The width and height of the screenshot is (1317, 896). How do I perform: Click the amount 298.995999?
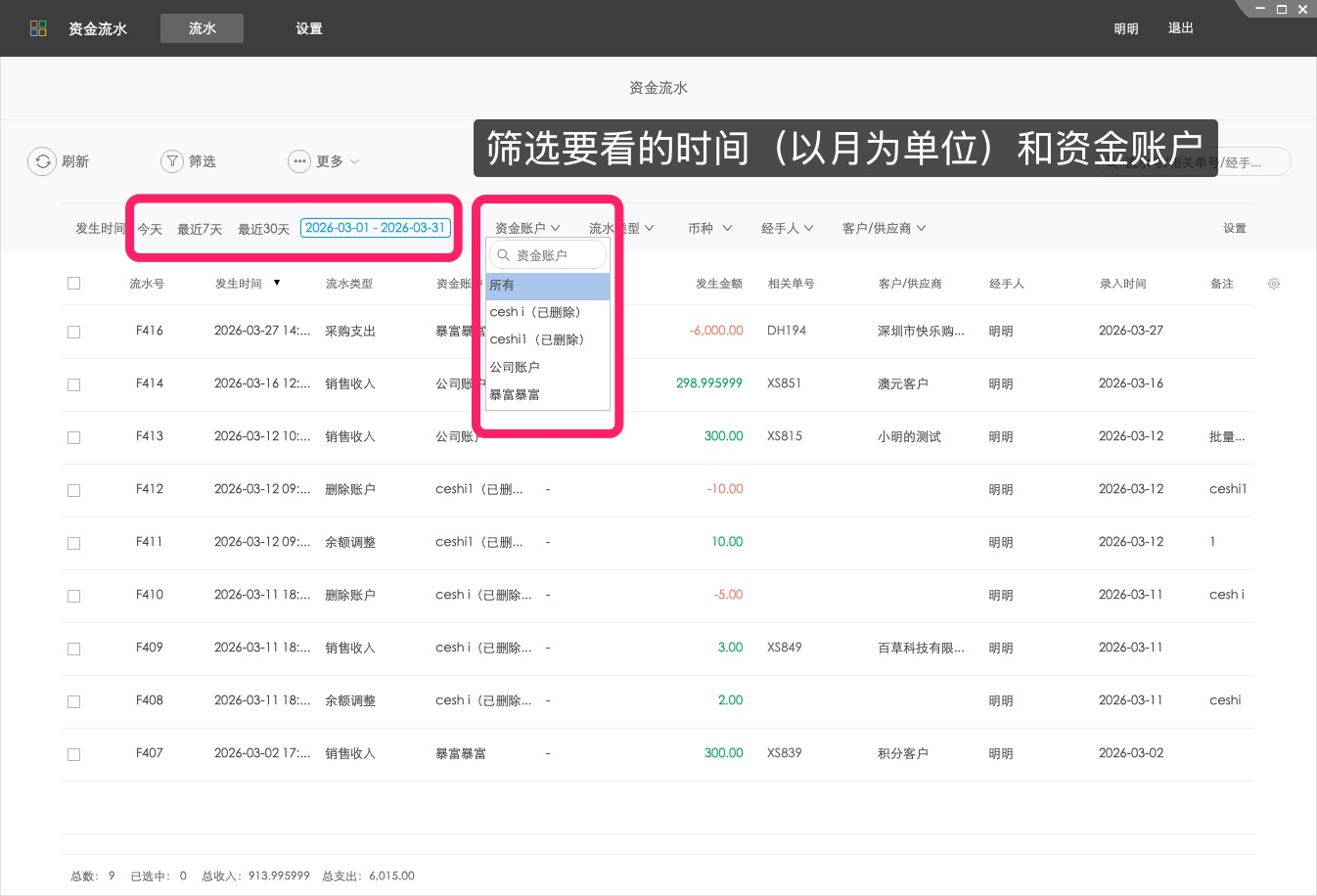pos(709,383)
